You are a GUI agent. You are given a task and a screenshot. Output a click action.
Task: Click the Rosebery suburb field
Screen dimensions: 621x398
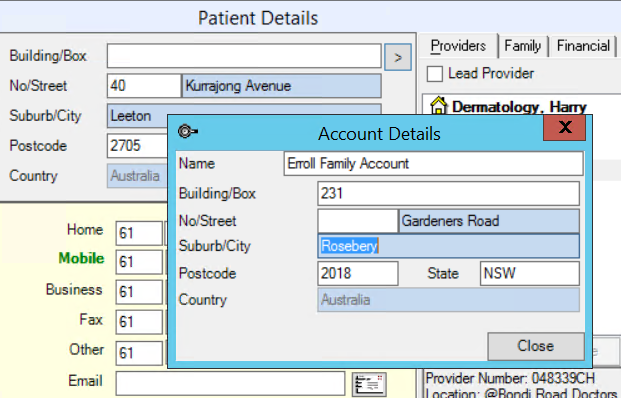[448, 246]
